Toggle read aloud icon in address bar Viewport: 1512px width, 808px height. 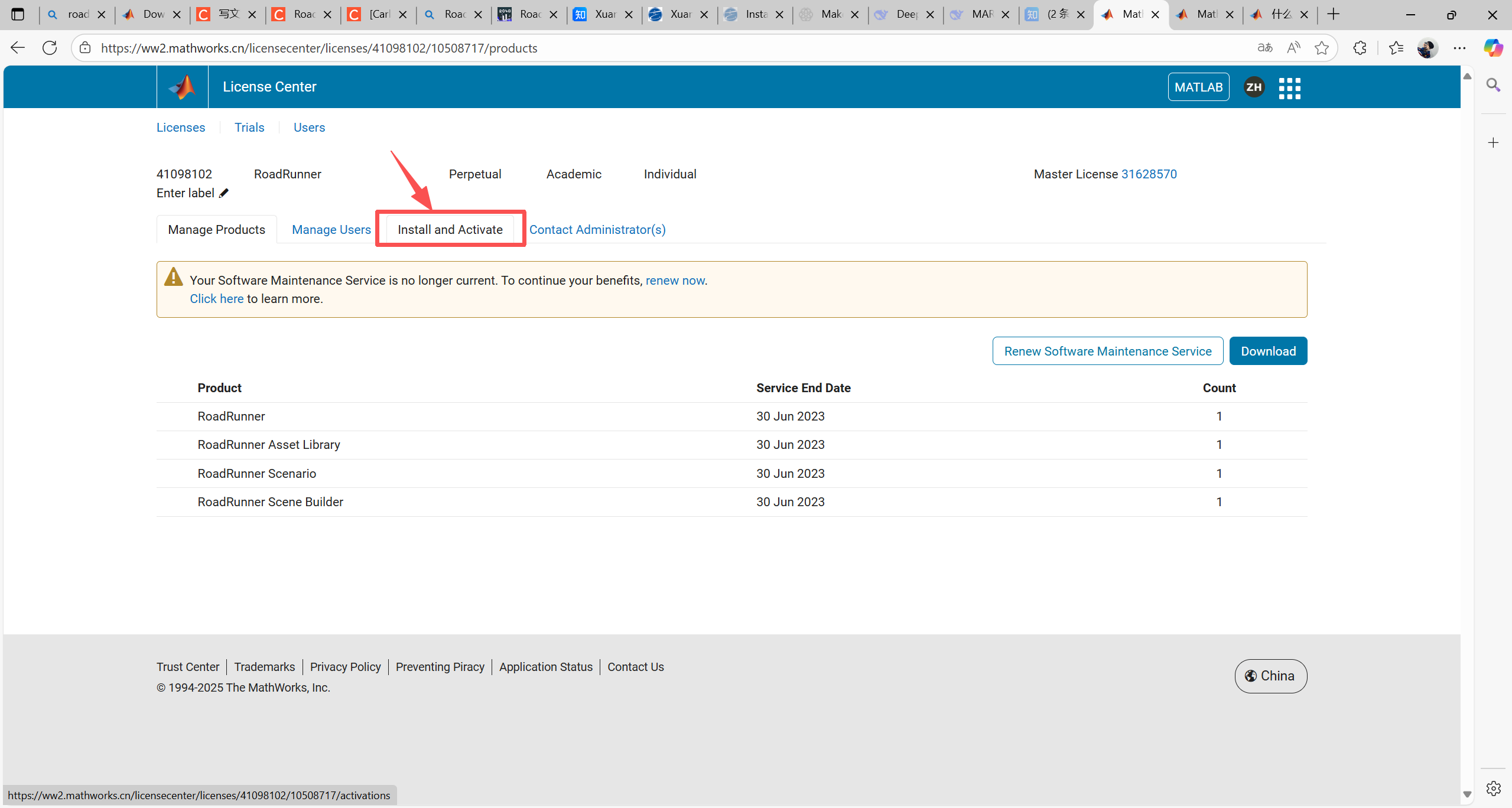pos(1293,48)
